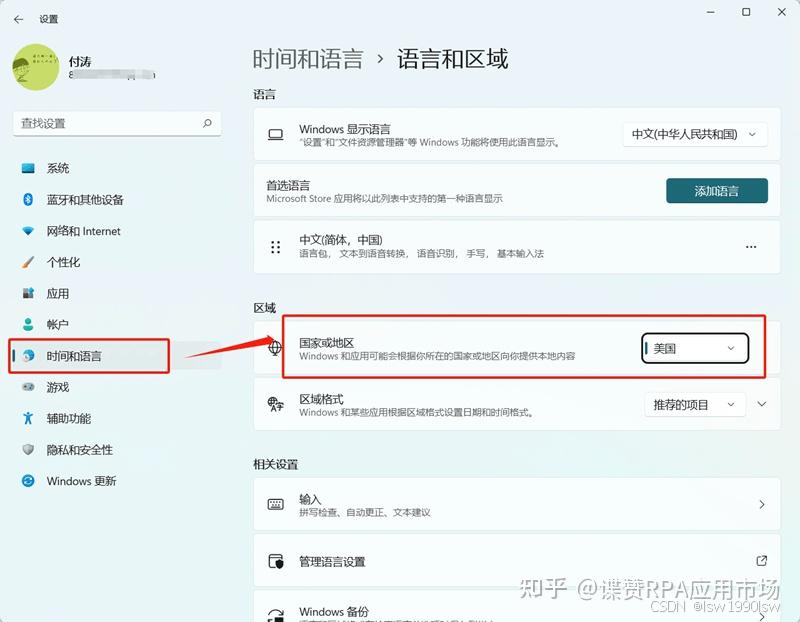
Task: Click the back arrow in the title bar
Action: [x=18, y=19]
